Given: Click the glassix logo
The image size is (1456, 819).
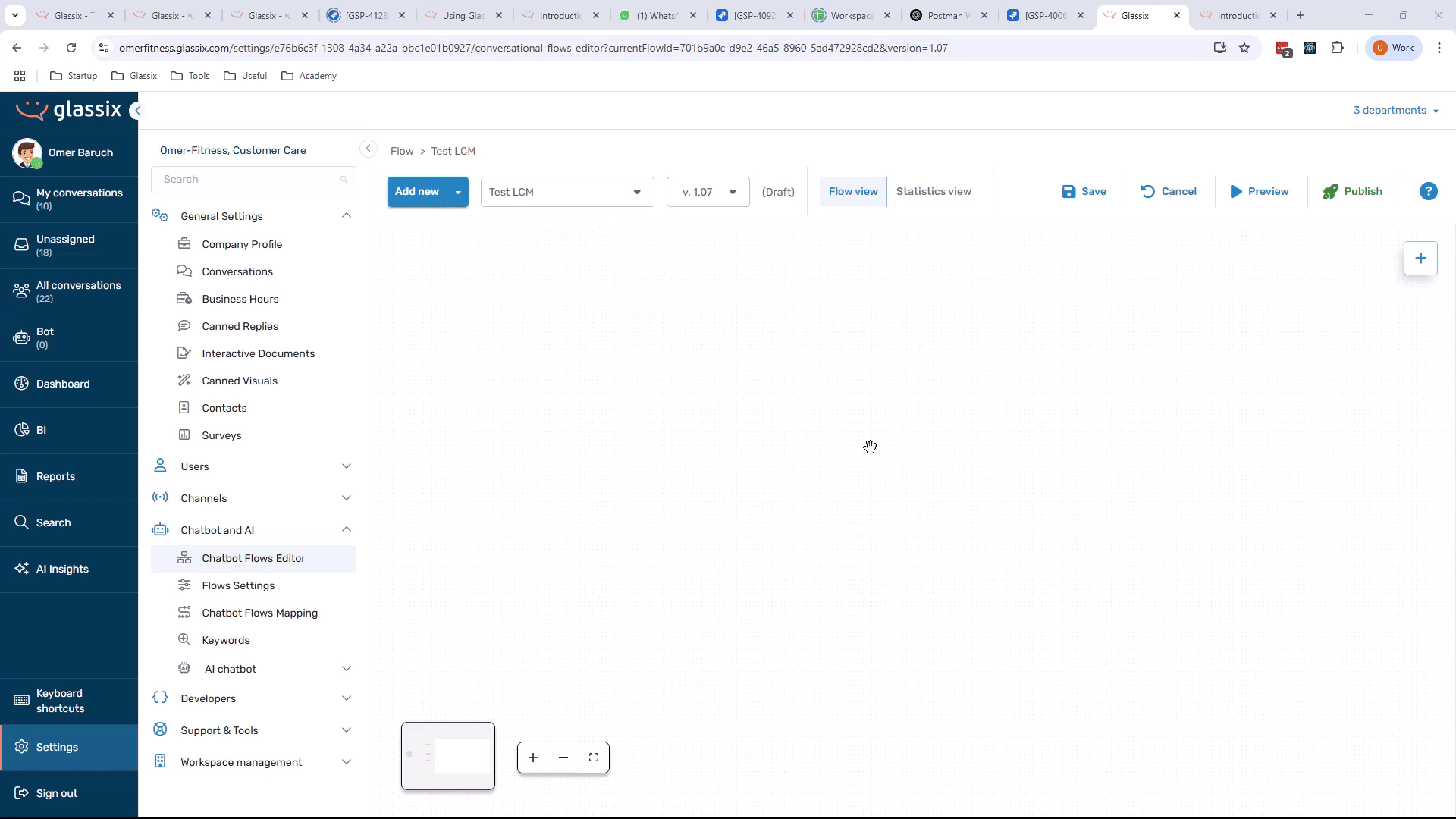Looking at the screenshot, I should [69, 110].
